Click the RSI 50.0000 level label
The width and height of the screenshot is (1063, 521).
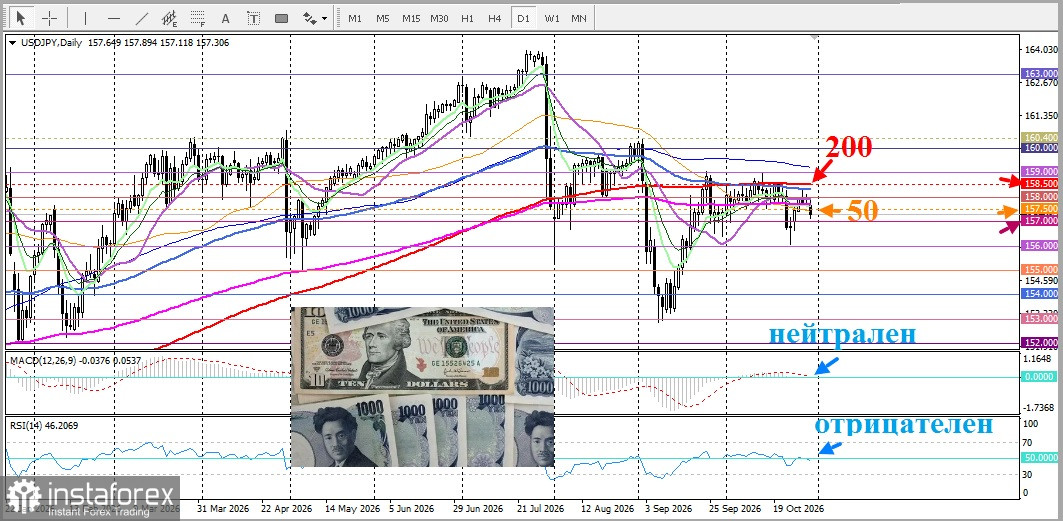[1040, 458]
